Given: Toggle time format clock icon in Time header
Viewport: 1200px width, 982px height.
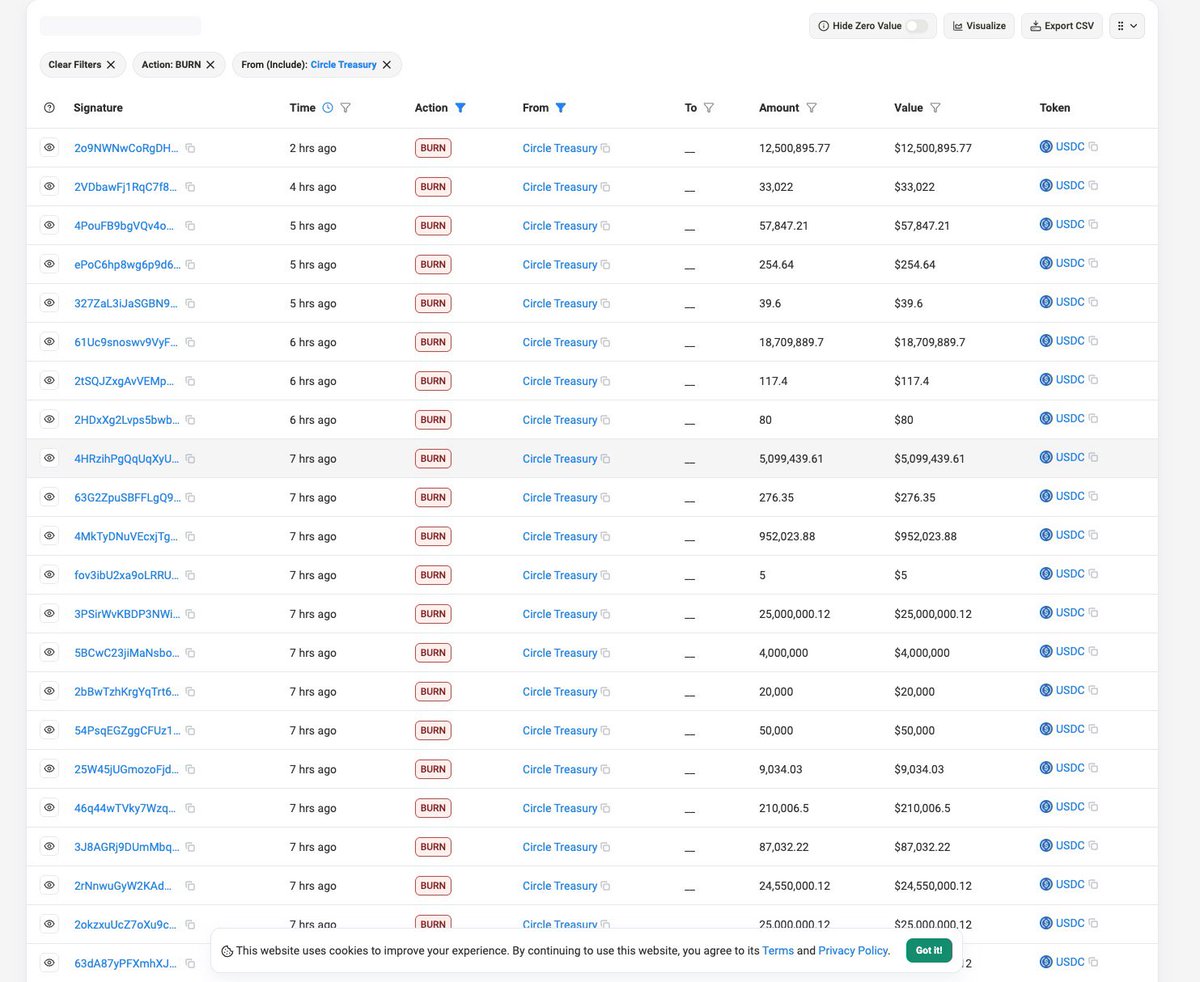Looking at the screenshot, I should [x=326, y=108].
